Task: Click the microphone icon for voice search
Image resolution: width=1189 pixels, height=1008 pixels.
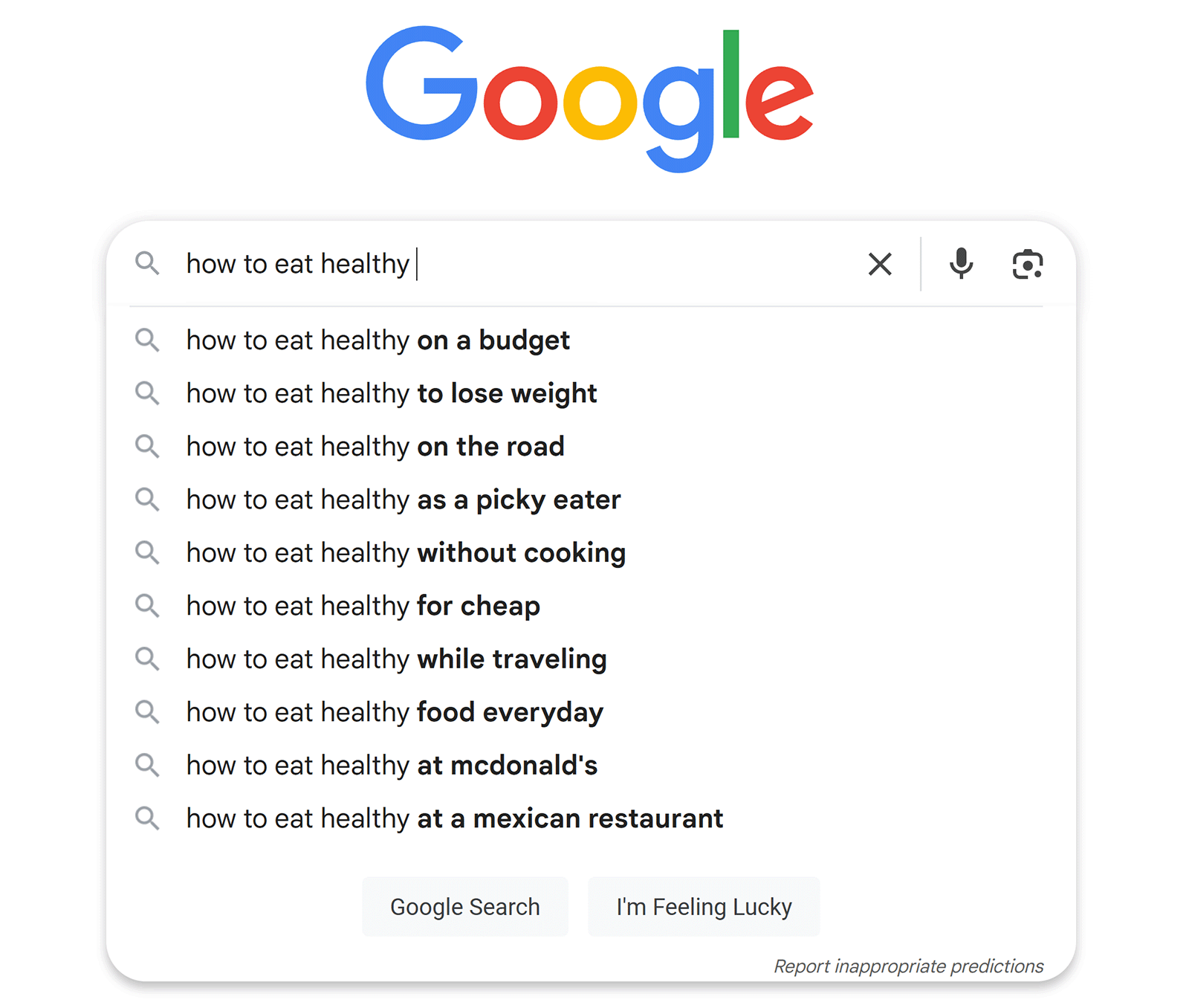Action: click(961, 264)
